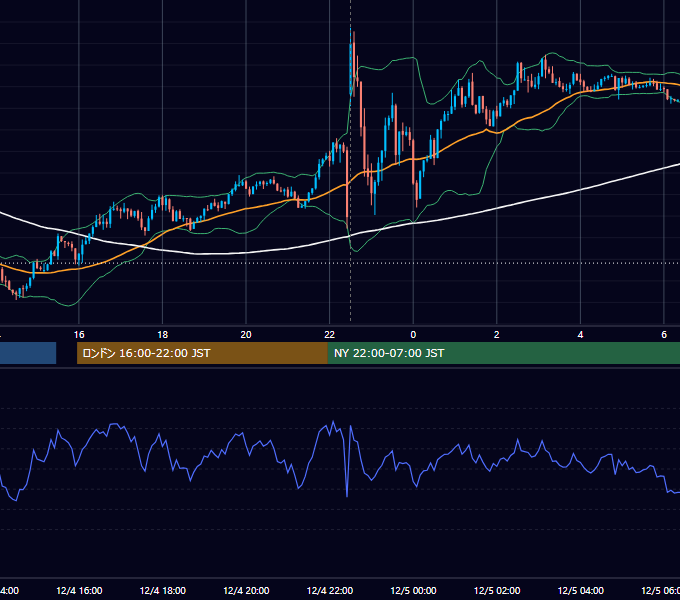Click the 12/4 18:00 date label
Image resolution: width=680 pixels, height=600 pixels.
(163, 591)
